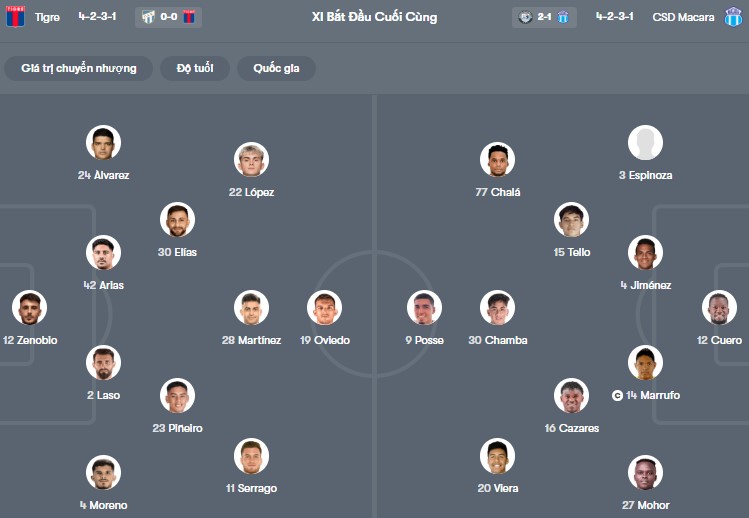This screenshot has width=749, height=518.
Task: Click Espinoza's blank placeholder avatar
Action: [645, 143]
